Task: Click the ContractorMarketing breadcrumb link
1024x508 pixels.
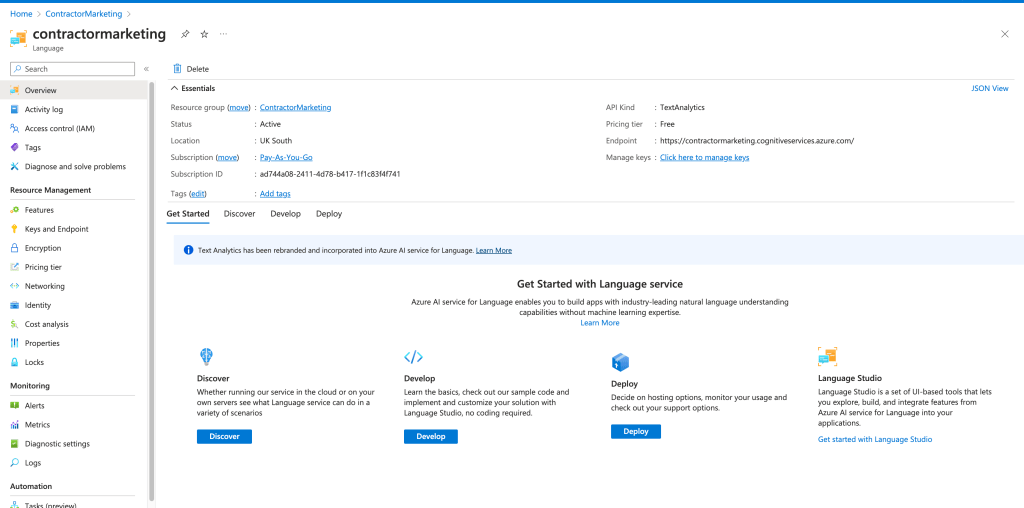Action: 84,14
